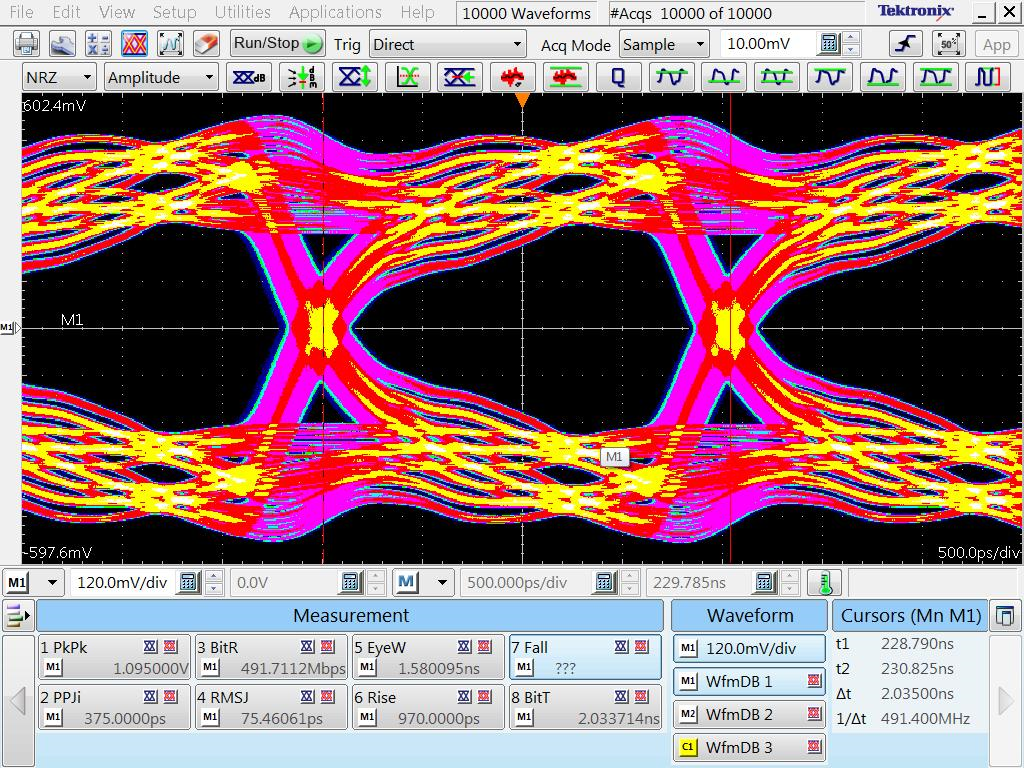Open the File menu

point(22,12)
